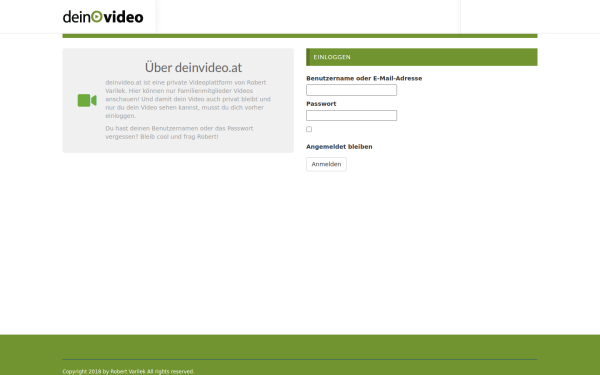Click the Einloggen header bar
The height and width of the screenshot is (375, 600).
point(422,57)
